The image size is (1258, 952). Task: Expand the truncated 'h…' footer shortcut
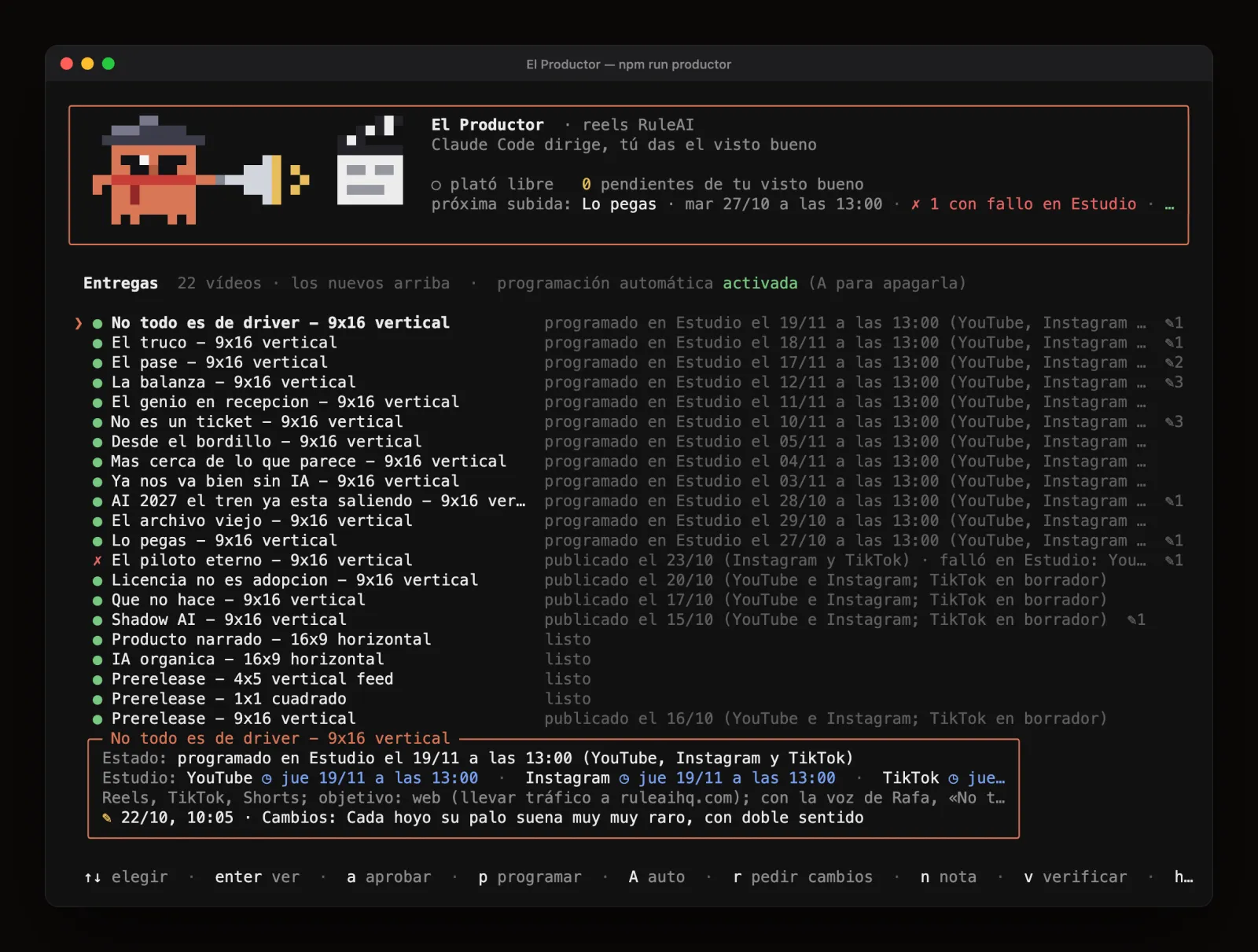[x=1183, y=877]
